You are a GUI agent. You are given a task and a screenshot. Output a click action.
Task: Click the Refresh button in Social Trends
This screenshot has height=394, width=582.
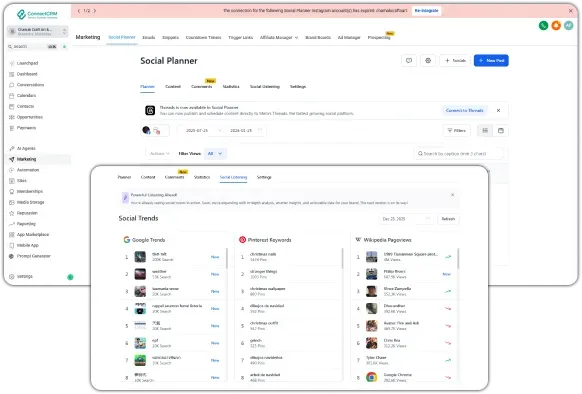(x=448, y=219)
